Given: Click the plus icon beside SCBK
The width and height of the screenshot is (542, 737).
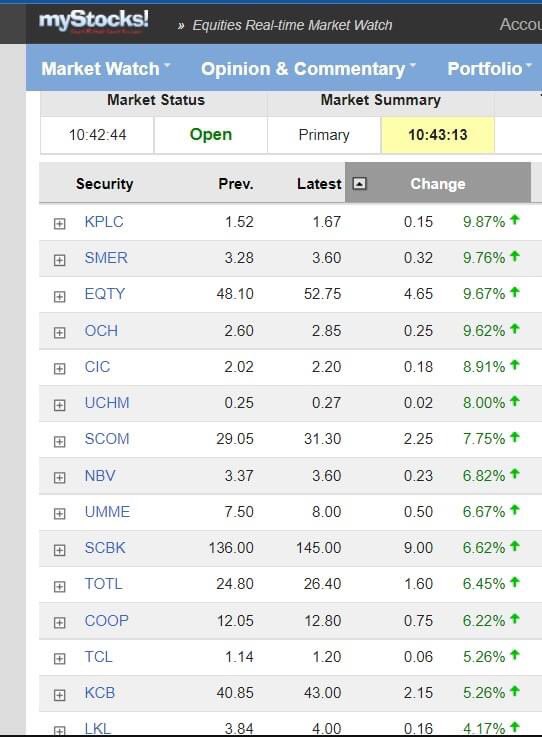Looking at the screenshot, I should point(59,550).
